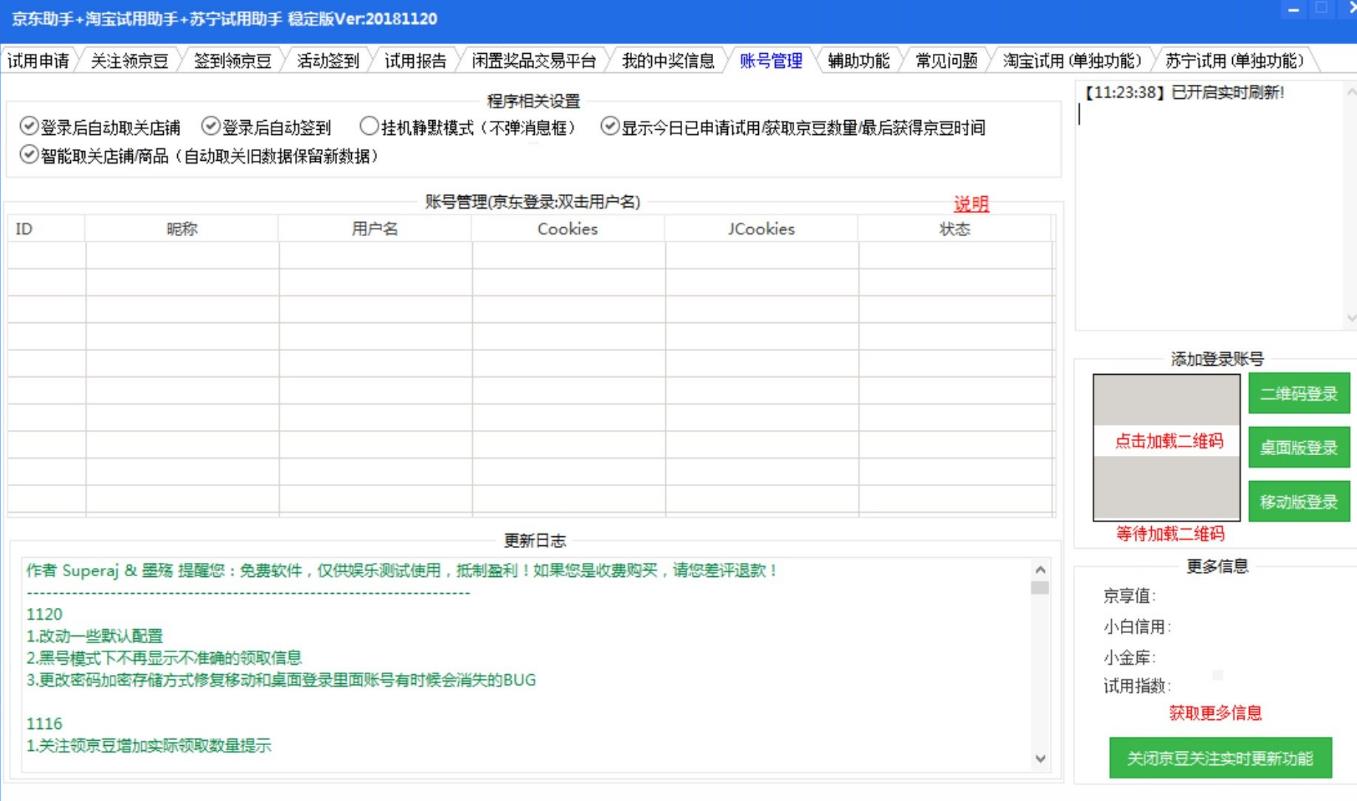Viewport: 1357px width, 801px height.
Task: Click the 2.黑号模式下 log line
Action: (x=164, y=658)
